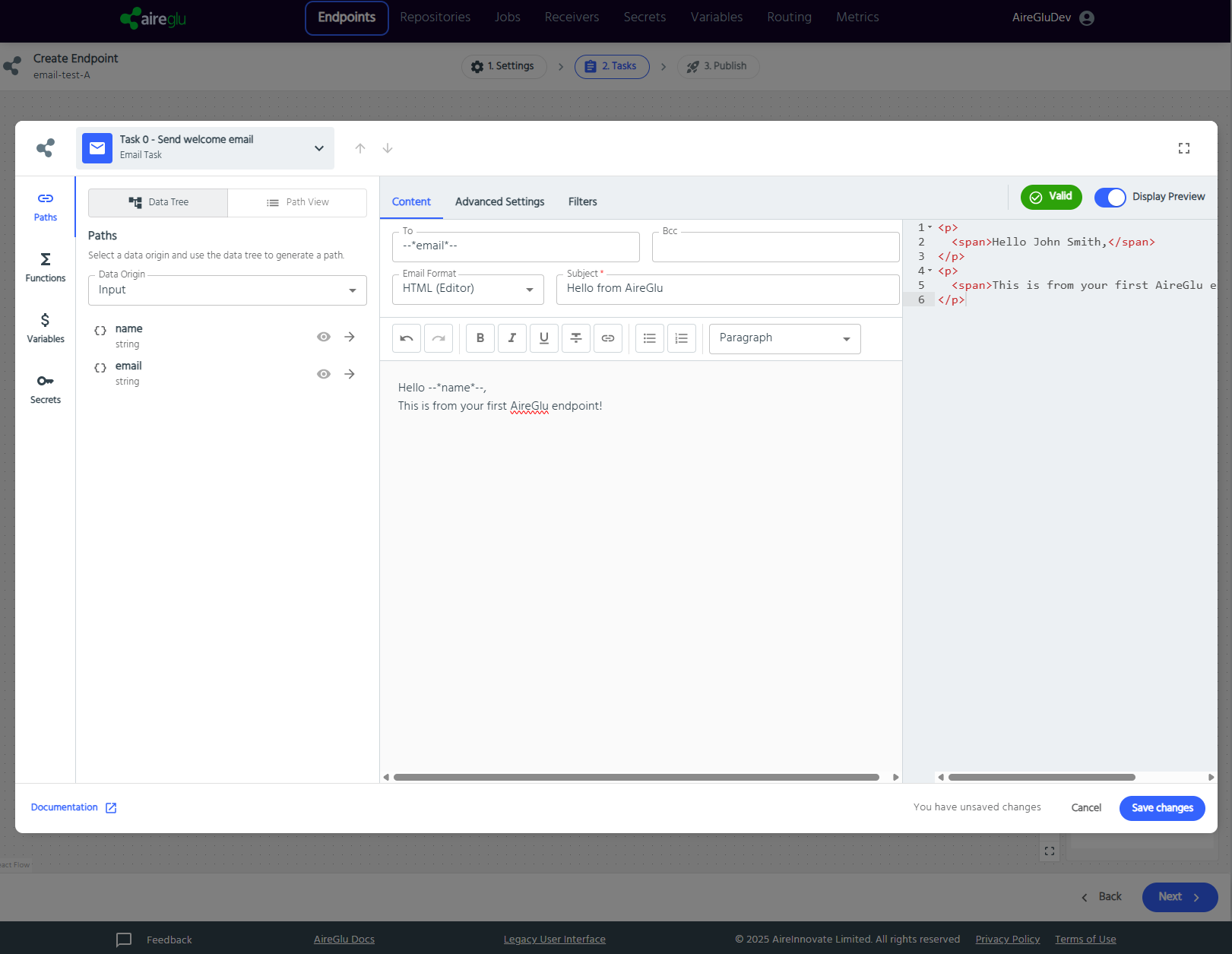The width and height of the screenshot is (1232, 954).
Task: Open the Paths sidebar panel
Action: [x=46, y=207]
